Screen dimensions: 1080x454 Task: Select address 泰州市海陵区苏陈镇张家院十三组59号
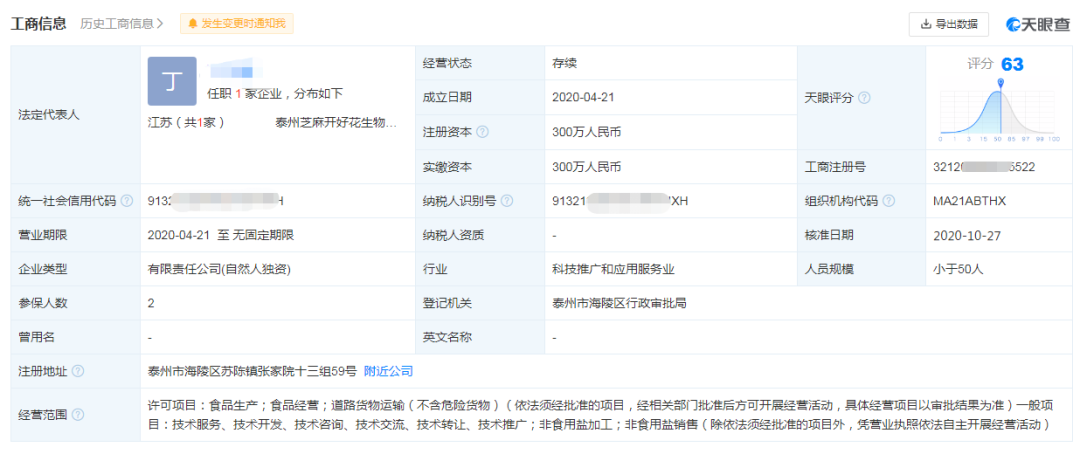click(252, 371)
